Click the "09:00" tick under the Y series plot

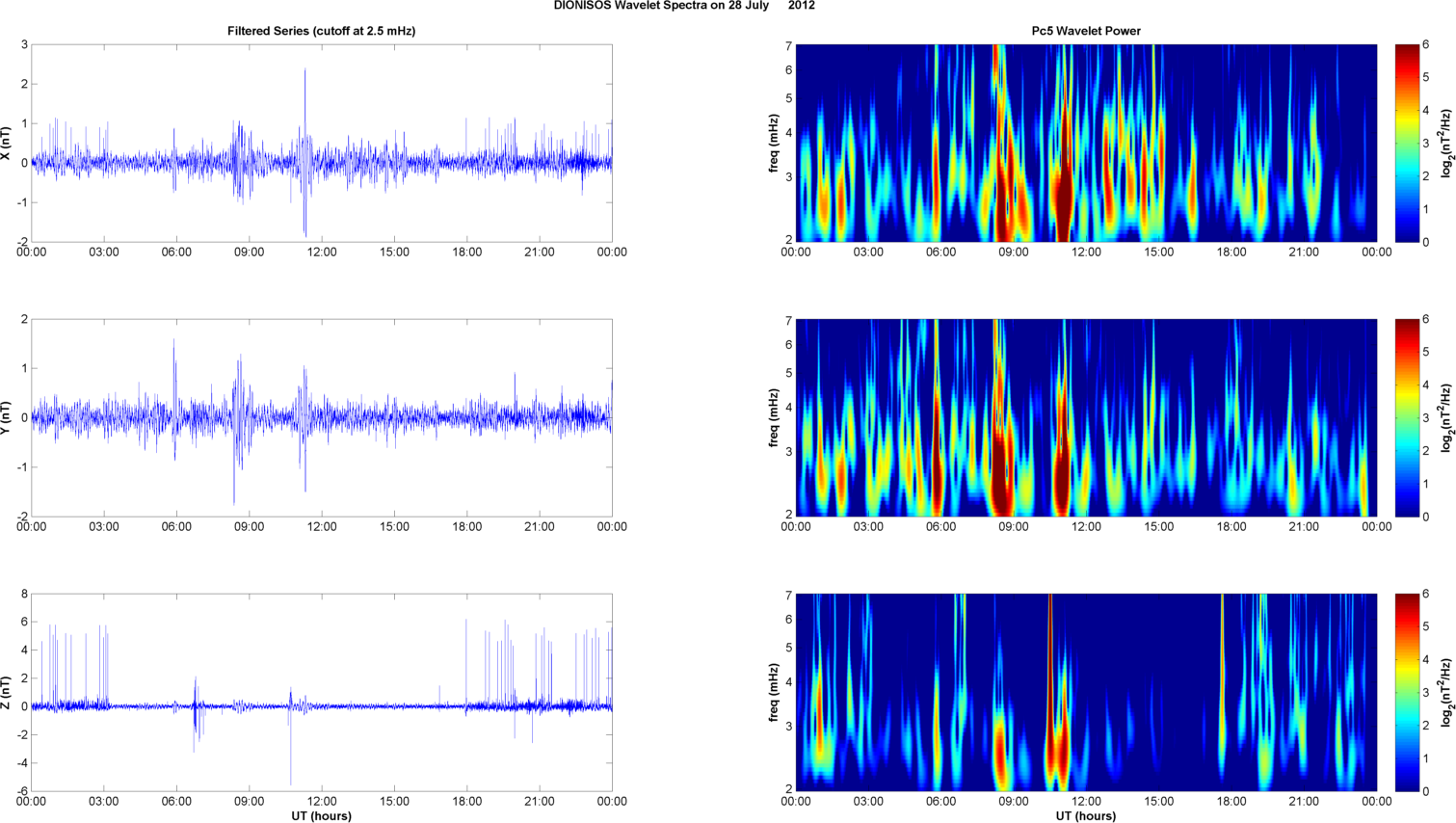pyautogui.click(x=249, y=527)
